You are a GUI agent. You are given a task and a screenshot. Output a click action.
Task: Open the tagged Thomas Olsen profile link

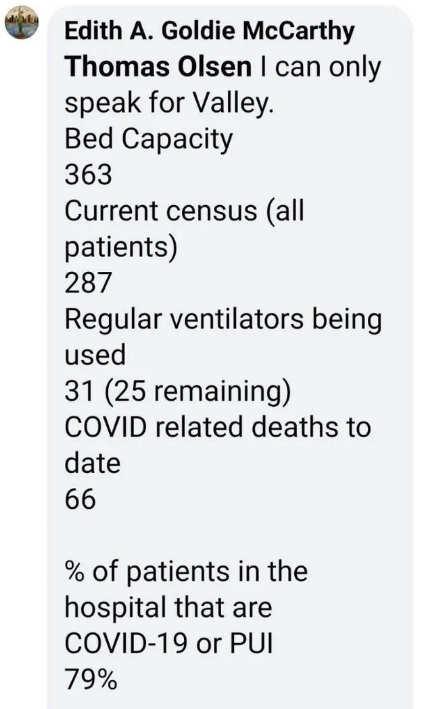coord(158,67)
